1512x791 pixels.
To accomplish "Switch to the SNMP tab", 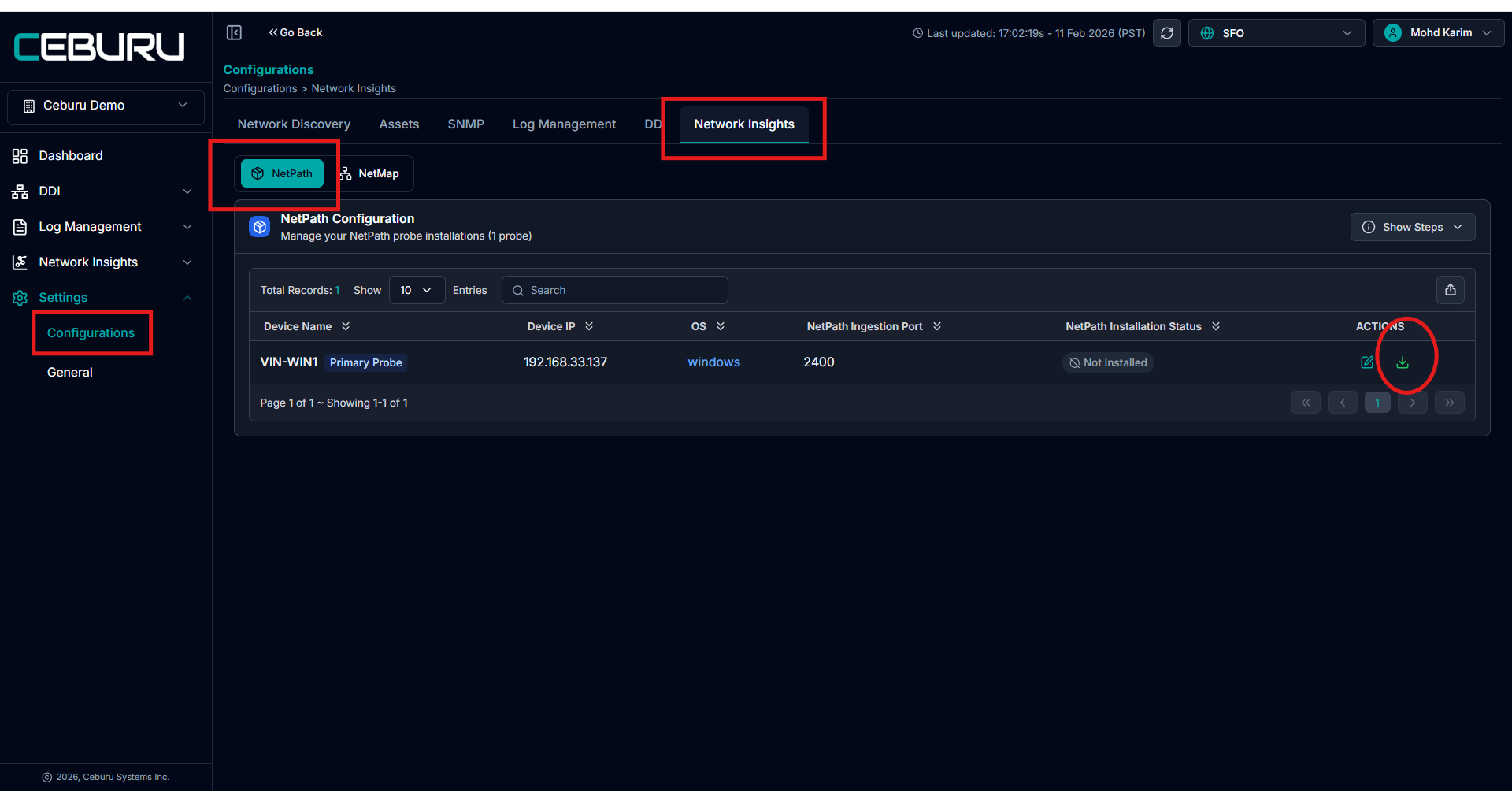I will pyautogui.click(x=466, y=124).
